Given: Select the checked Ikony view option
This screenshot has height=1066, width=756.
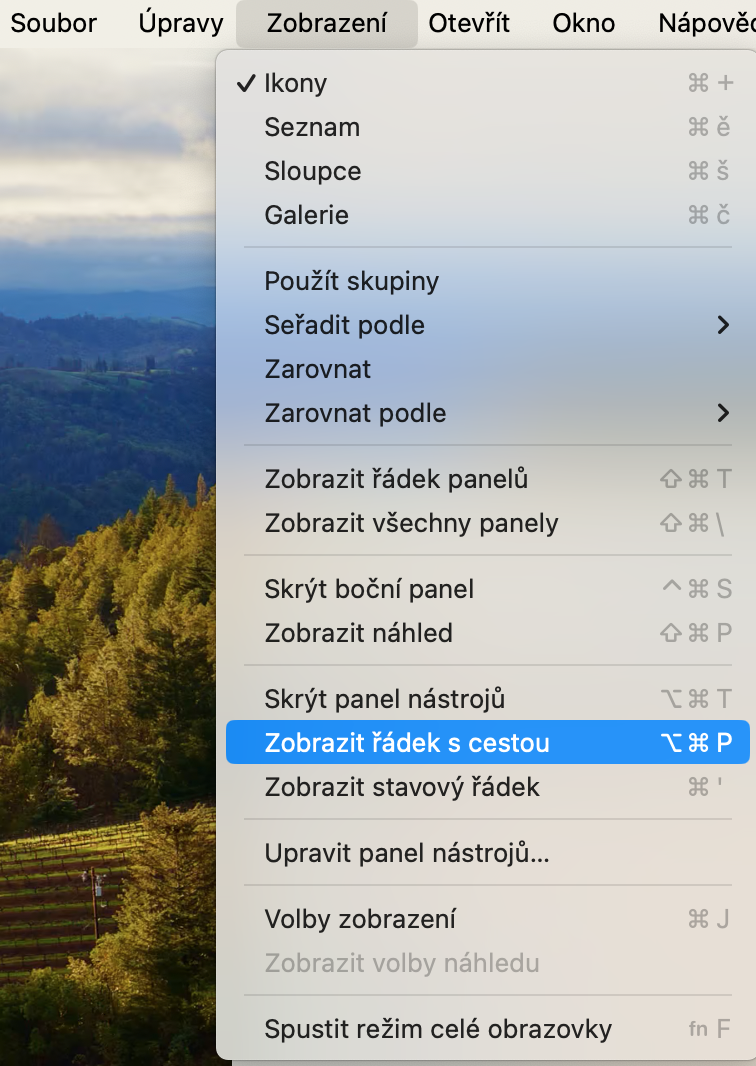Looking at the screenshot, I should point(296,83).
